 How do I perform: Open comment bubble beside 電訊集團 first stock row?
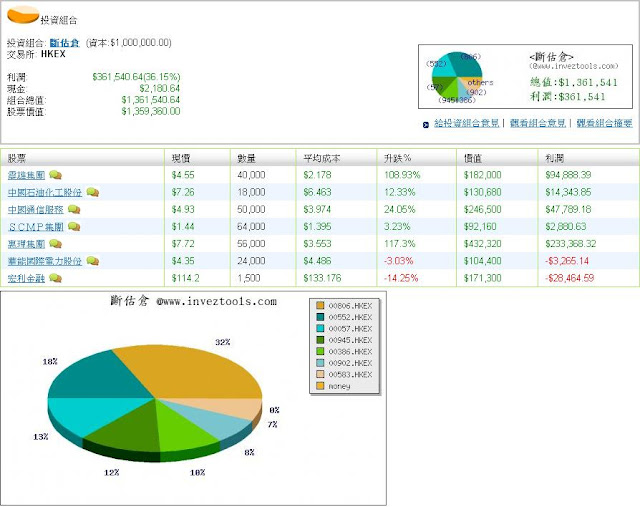tap(55, 175)
